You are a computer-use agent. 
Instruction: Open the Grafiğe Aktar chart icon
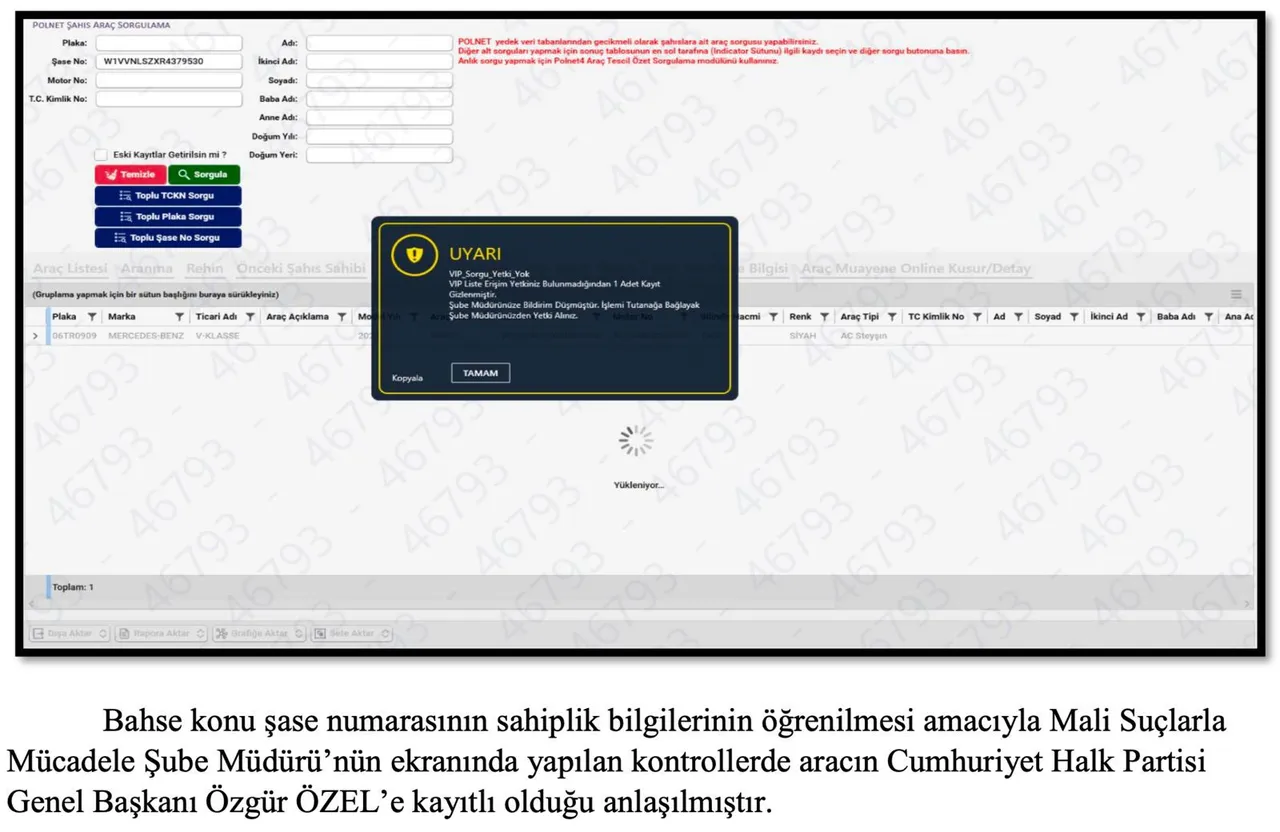pyautogui.click(x=222, y=633)
